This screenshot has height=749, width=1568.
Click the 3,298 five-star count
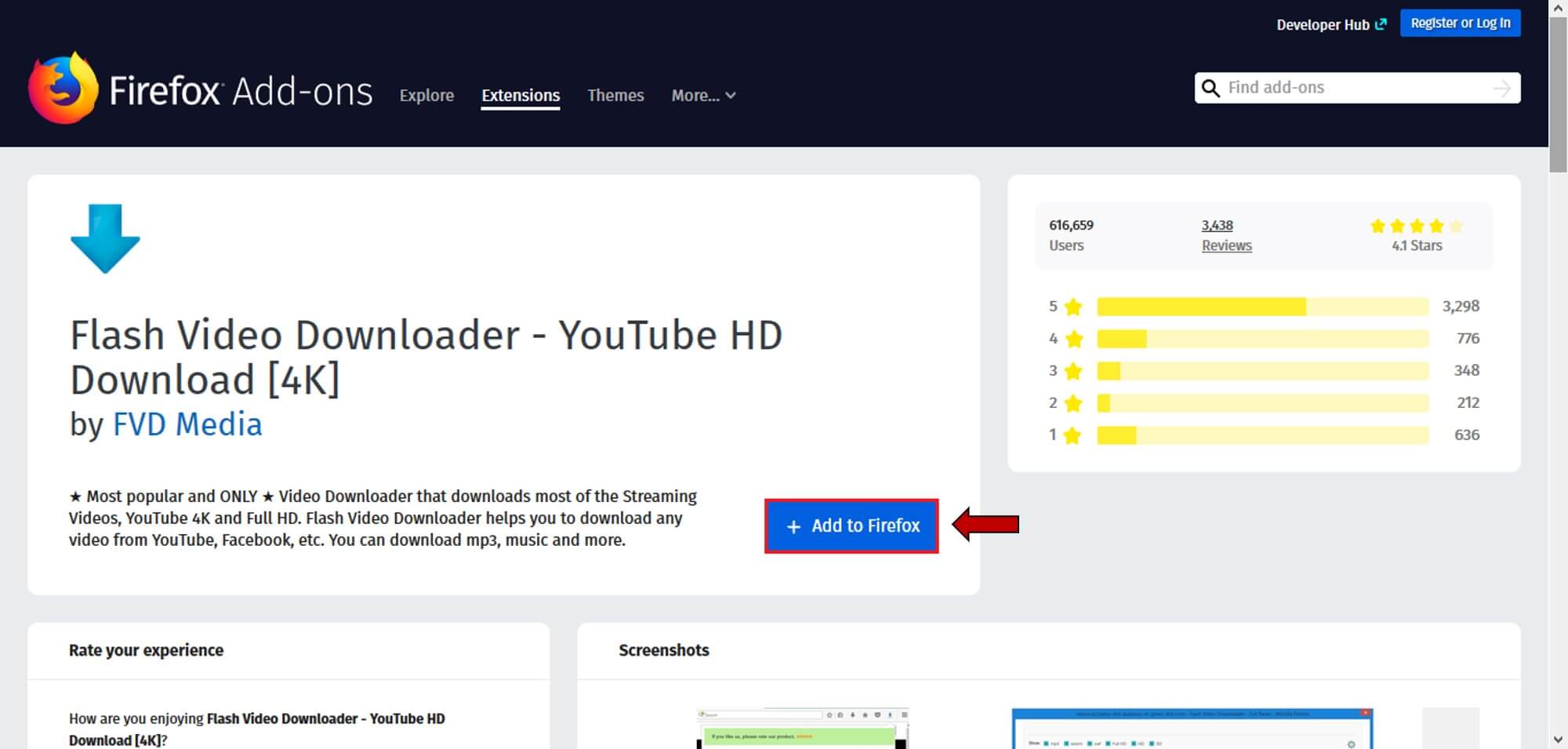coord(1461,306)
